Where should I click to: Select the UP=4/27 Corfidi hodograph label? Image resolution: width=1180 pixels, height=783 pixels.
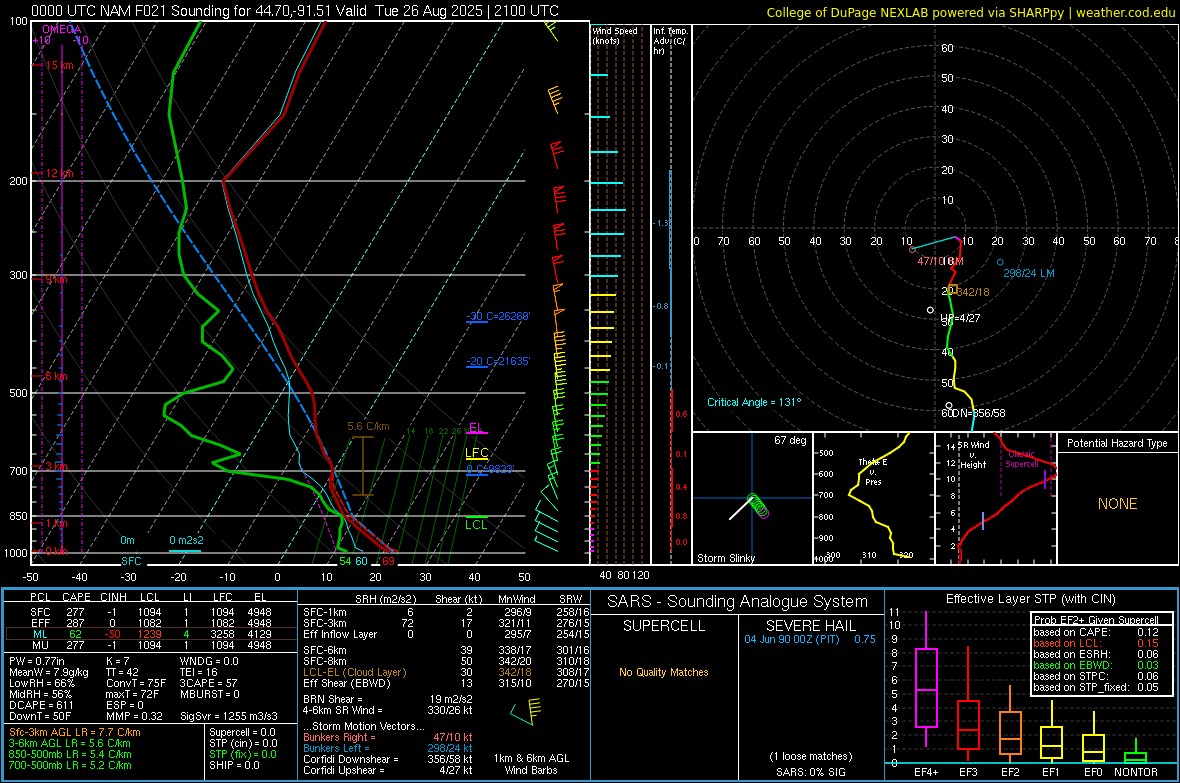pos(960,318)
